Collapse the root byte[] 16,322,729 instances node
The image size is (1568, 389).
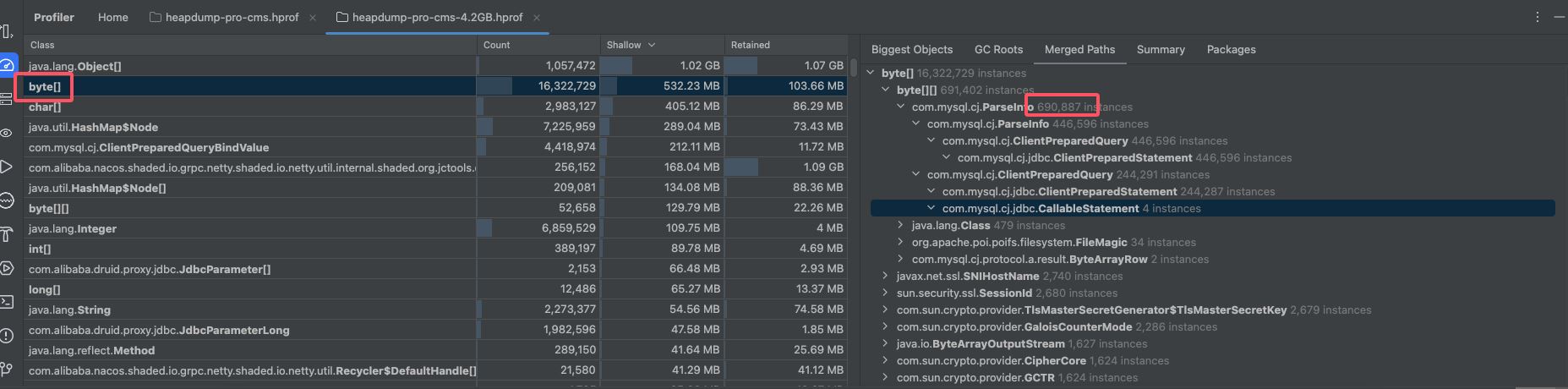click(x=871, y=74)
